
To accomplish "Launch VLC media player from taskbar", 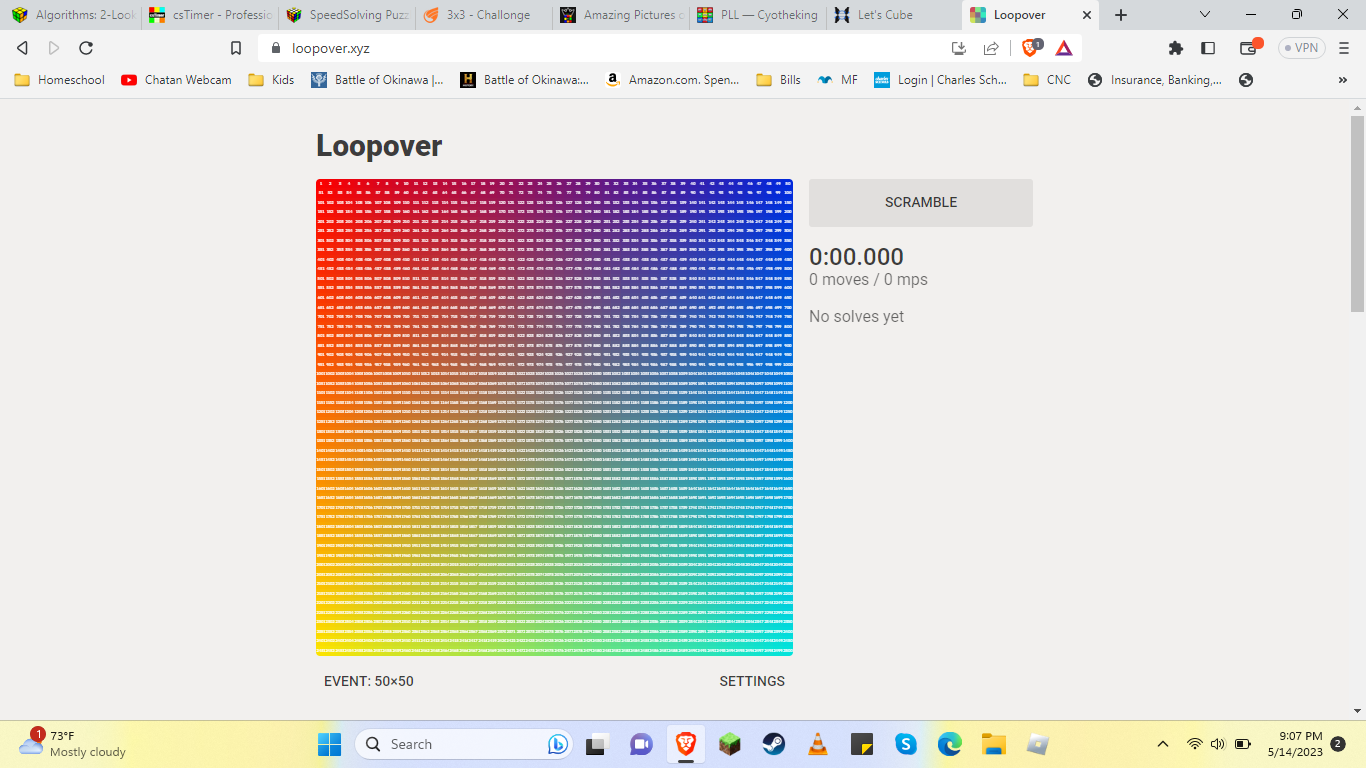I will pyautogui.click(x=817, y=744).
